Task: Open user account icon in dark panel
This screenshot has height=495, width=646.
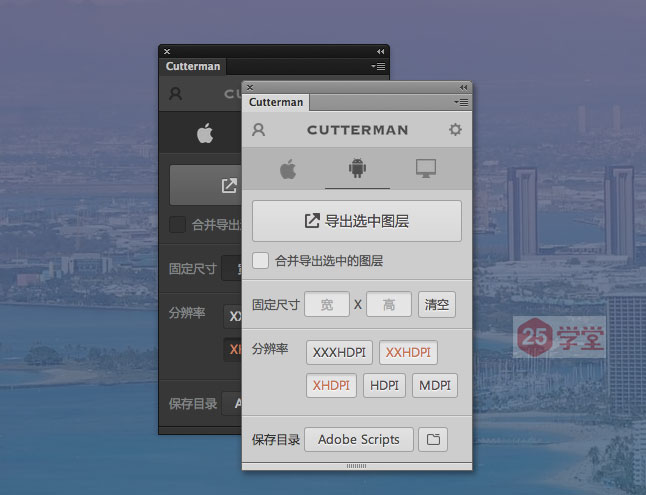Action: coord(176,94)
